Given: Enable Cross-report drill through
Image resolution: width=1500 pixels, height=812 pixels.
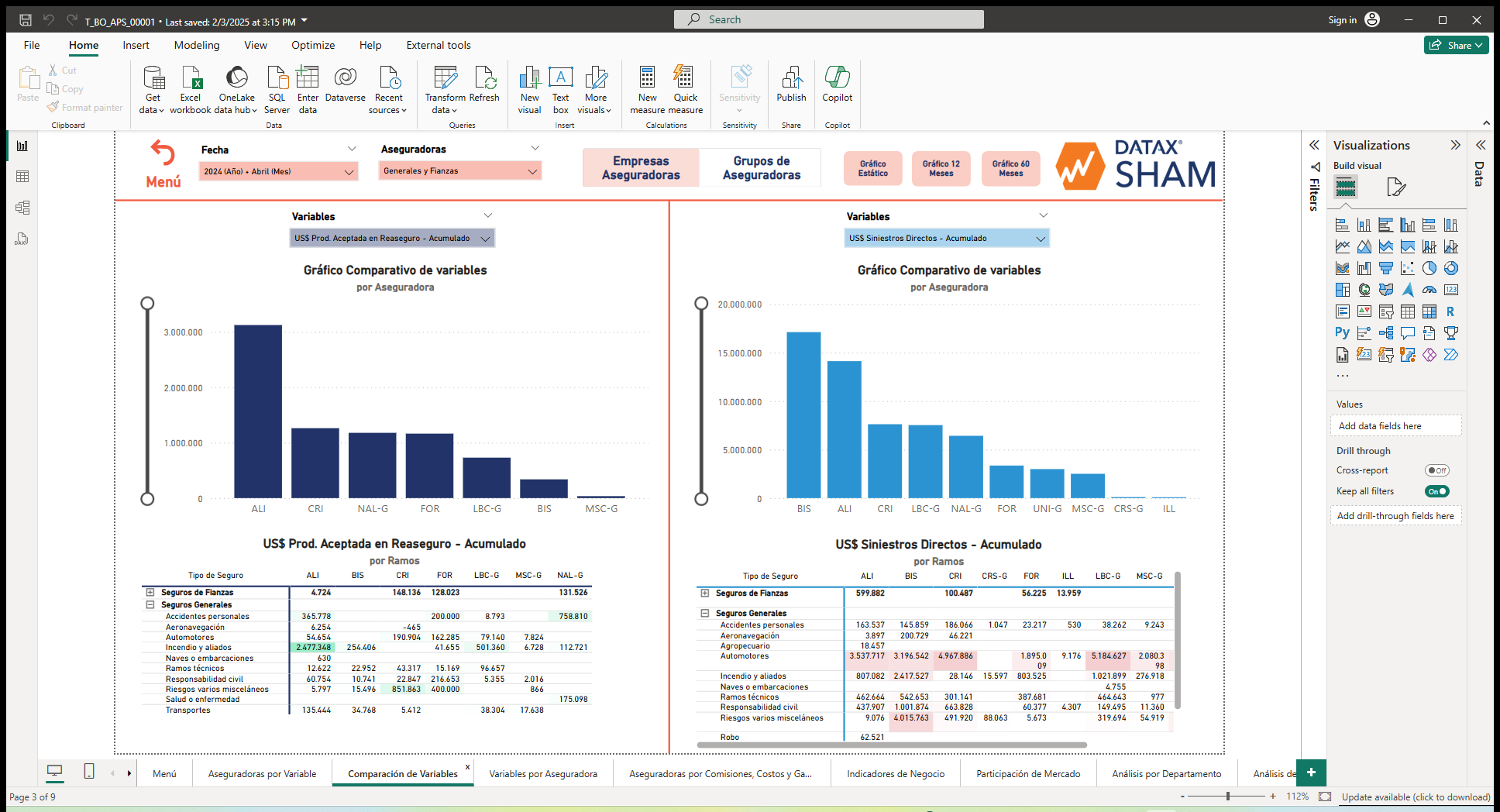Looking at the screenshot, I should 1437,470.
